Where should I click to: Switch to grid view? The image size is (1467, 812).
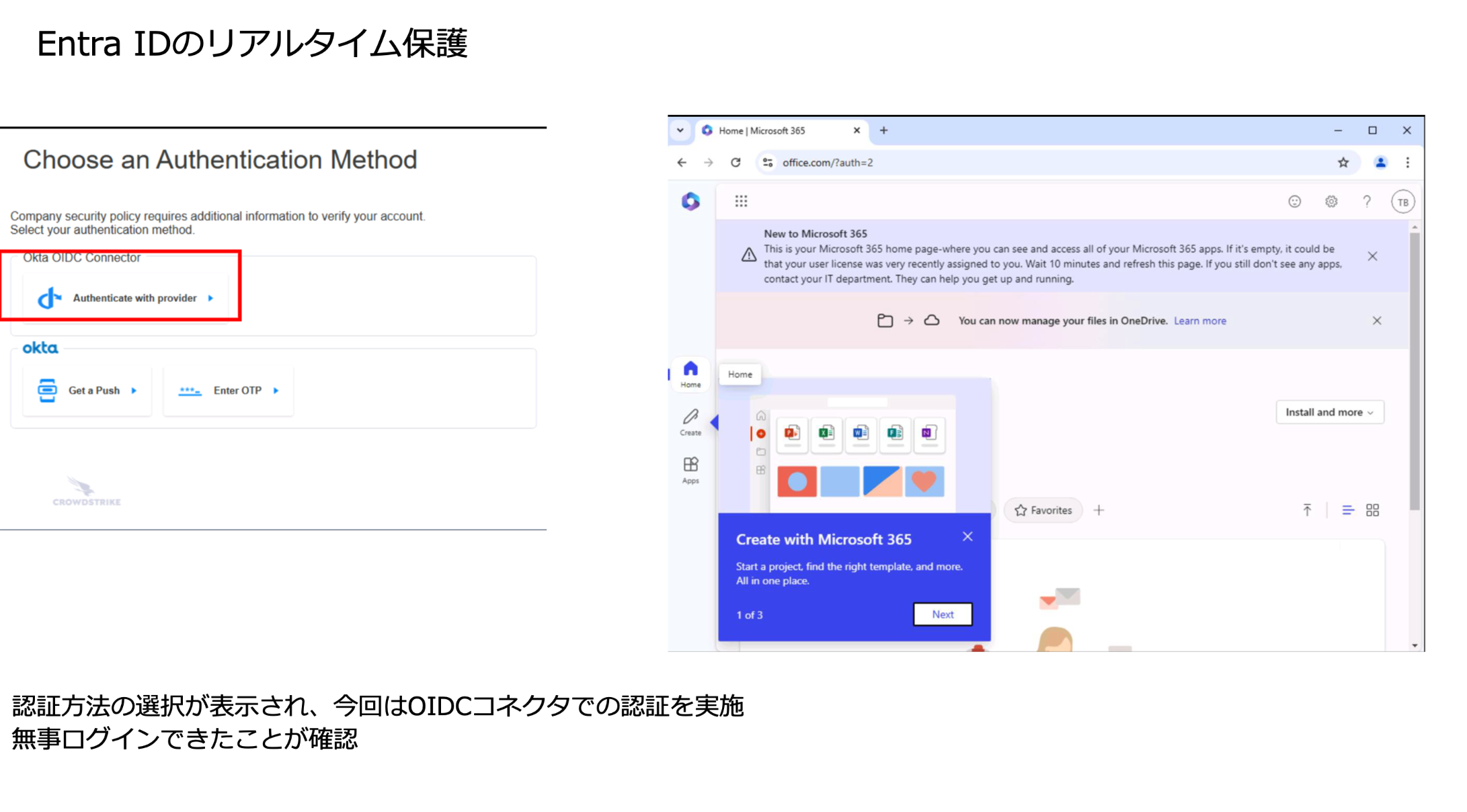tap(1372, 510)
